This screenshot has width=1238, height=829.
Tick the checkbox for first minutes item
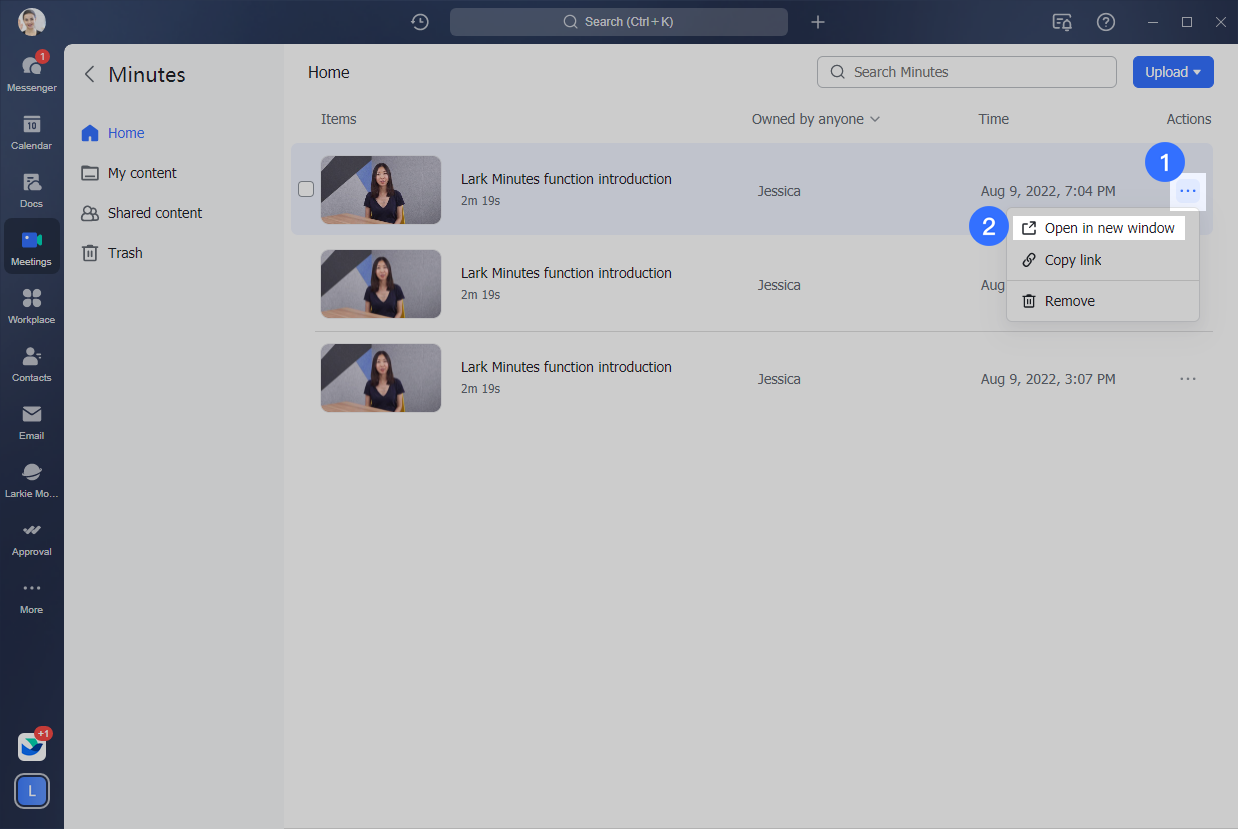coord(306,189)
